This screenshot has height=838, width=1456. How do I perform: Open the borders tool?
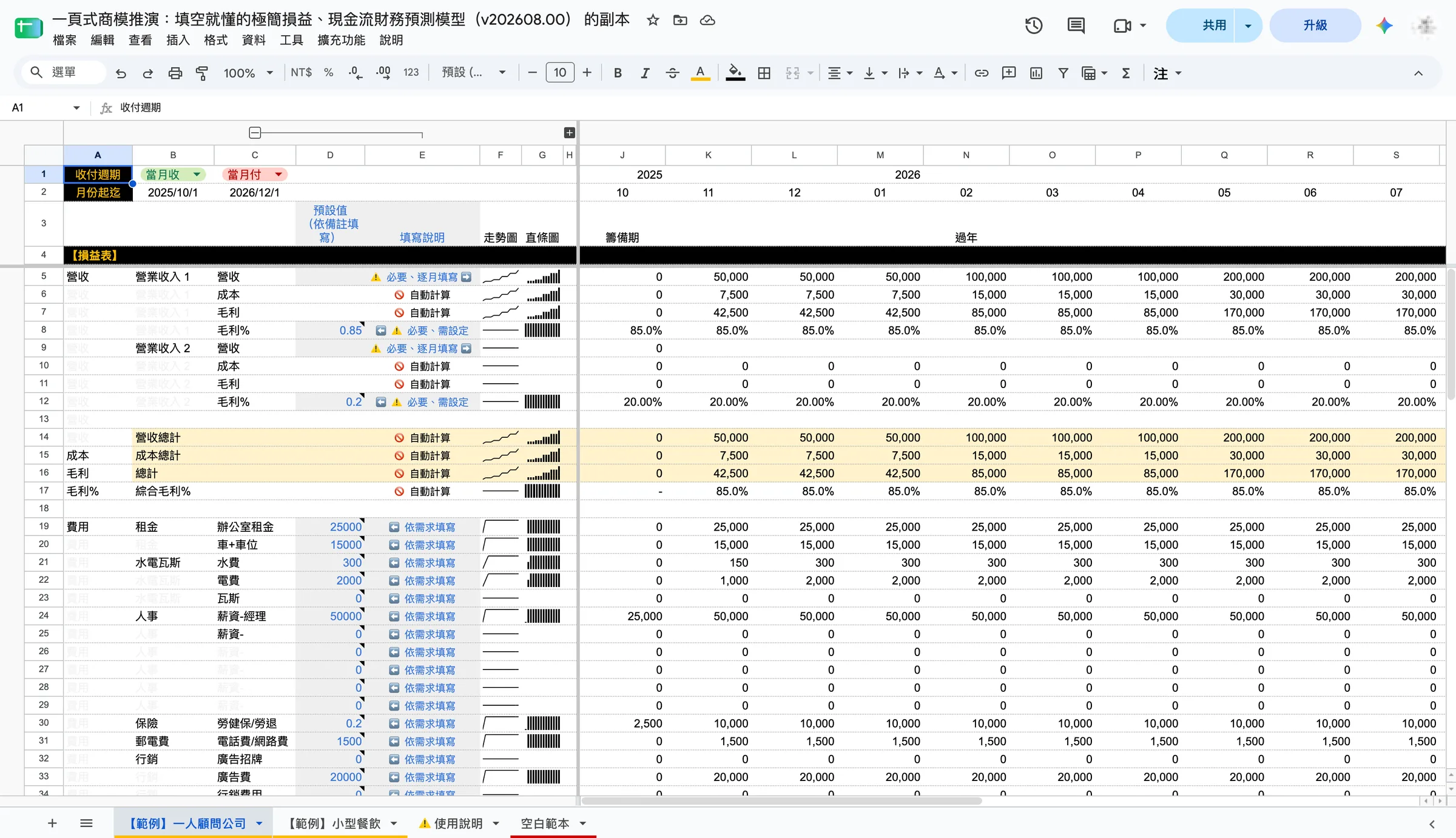pyautogui.click(x=764, y=73)
